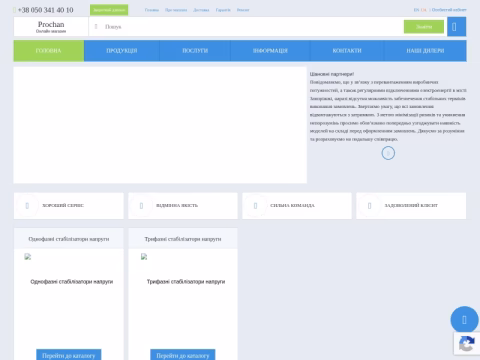The width and height of the screenshot is (480, 360).
Task: Open Особистий кабінет account link
Action: (x=449, y=10)
